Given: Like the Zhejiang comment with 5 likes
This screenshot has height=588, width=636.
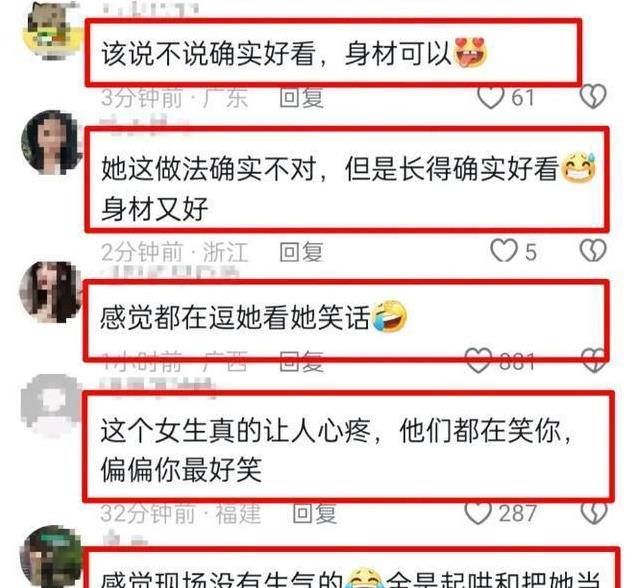Looking at the screenshot, I should coord(504,250).
